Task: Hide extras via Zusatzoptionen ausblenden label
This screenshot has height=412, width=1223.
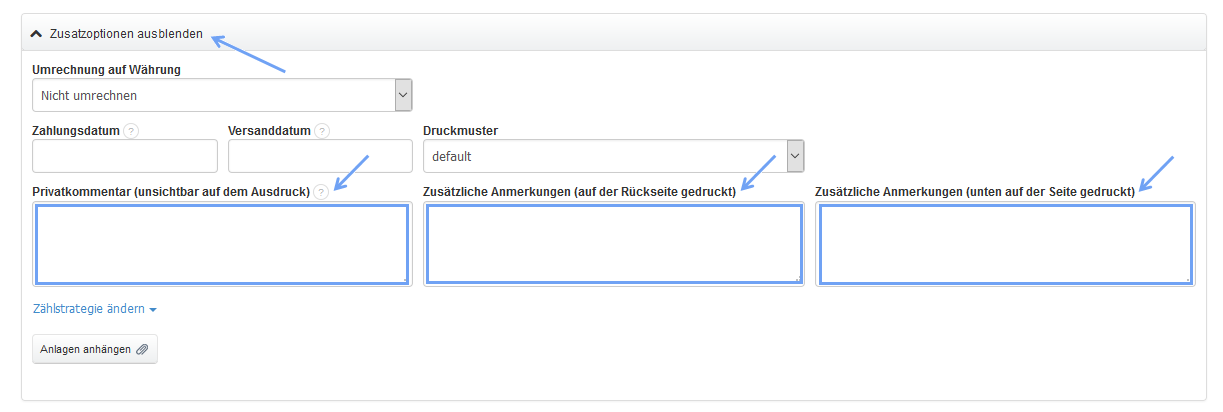Action: 126,34
